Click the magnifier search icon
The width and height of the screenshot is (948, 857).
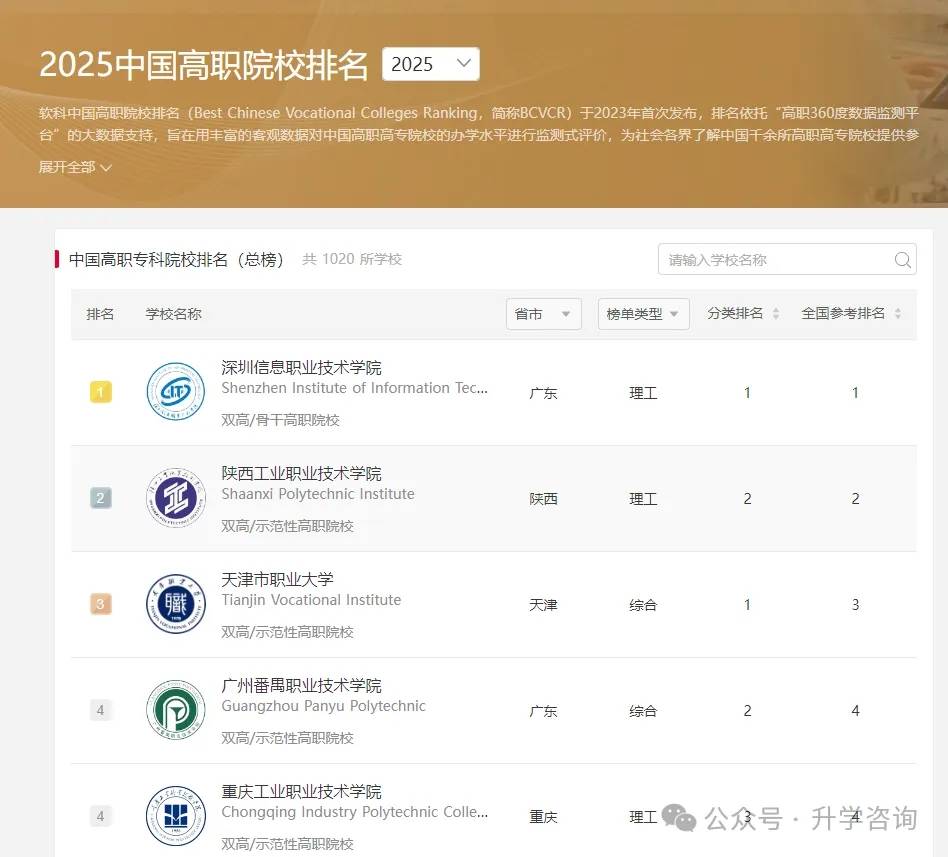(902, 259)
